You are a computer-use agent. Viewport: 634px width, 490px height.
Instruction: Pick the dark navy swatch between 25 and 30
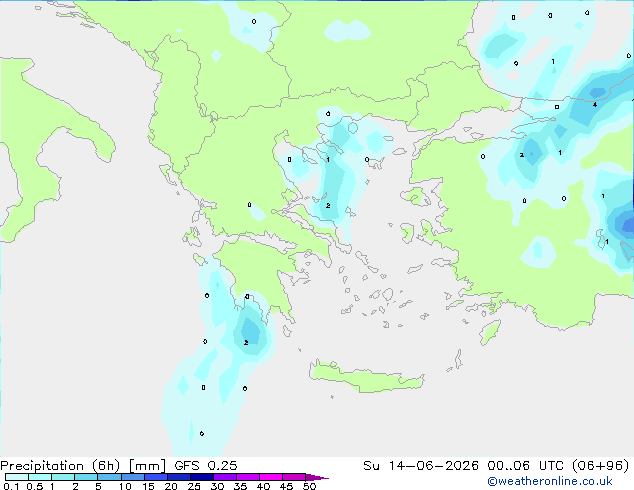point(202,477)
